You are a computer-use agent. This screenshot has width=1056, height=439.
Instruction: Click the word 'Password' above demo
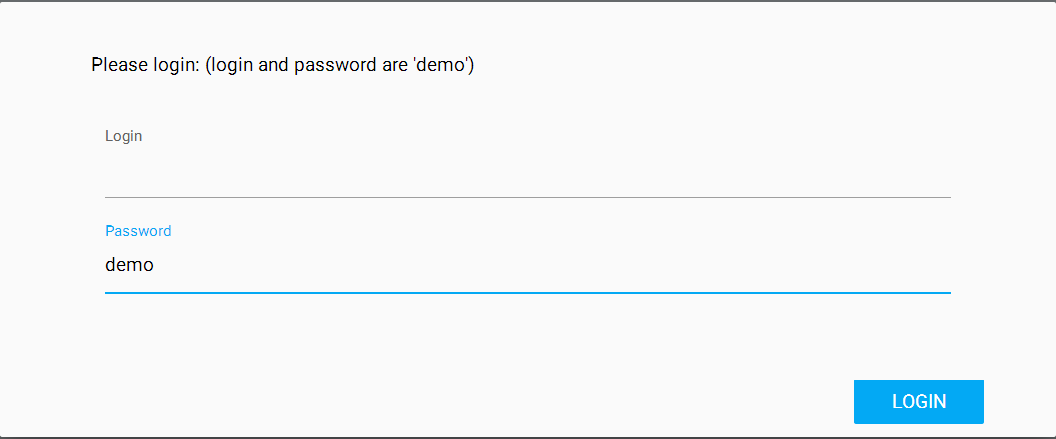(138, 231)
